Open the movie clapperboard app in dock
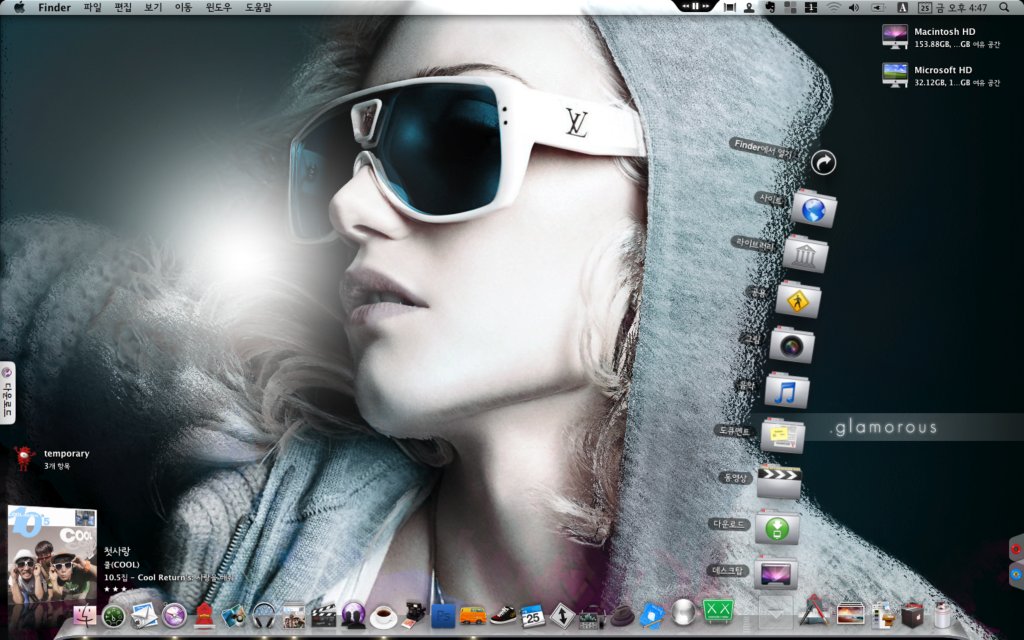The width and height of the screenshot is (1024, 640). 323,615
